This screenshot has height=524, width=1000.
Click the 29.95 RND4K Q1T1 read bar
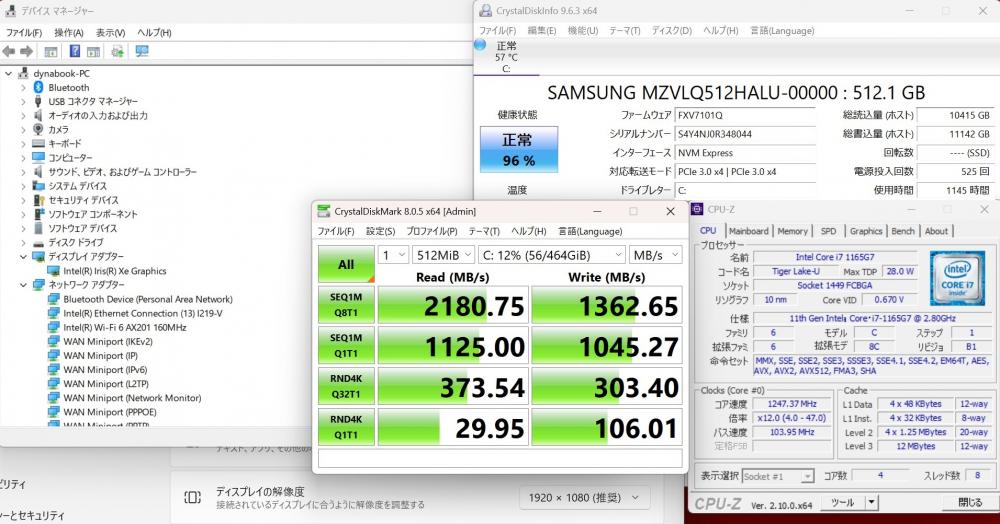pyautogui.click(x=453, y=427)
